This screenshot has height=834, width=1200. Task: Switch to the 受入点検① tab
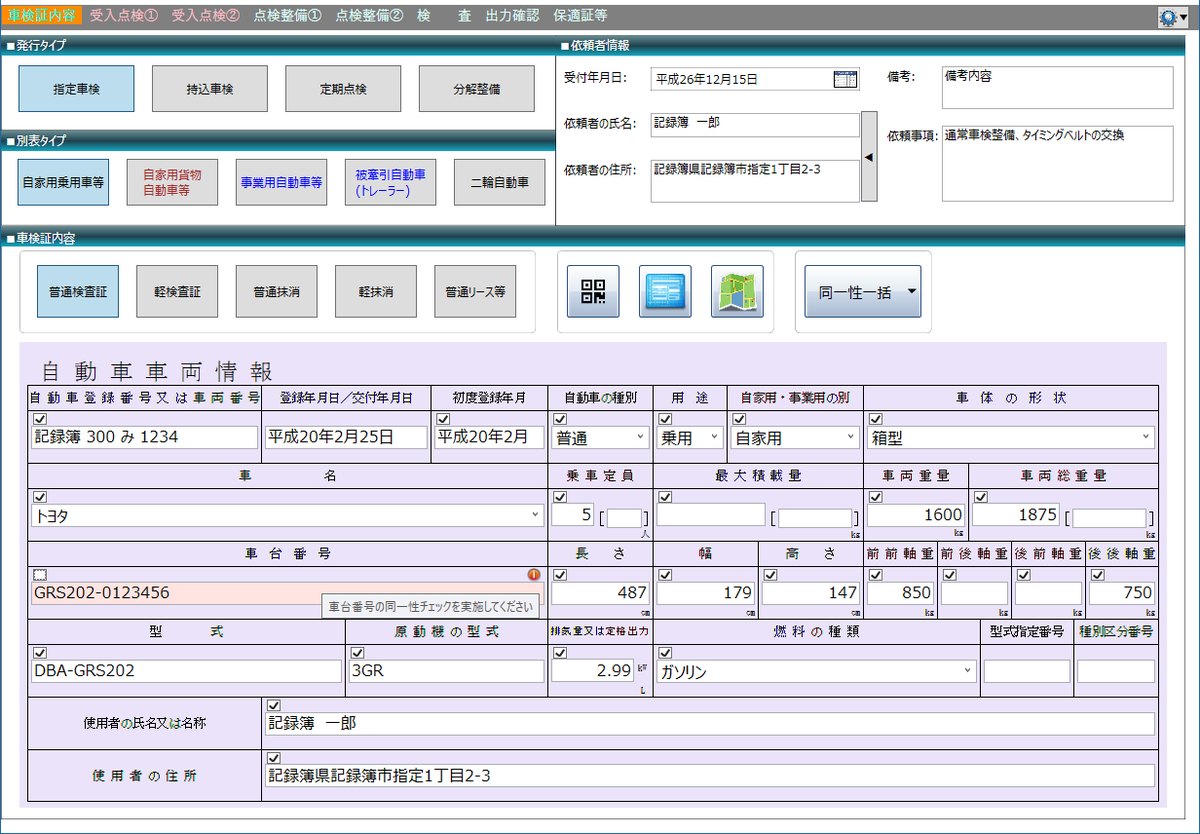pos(124,16)
